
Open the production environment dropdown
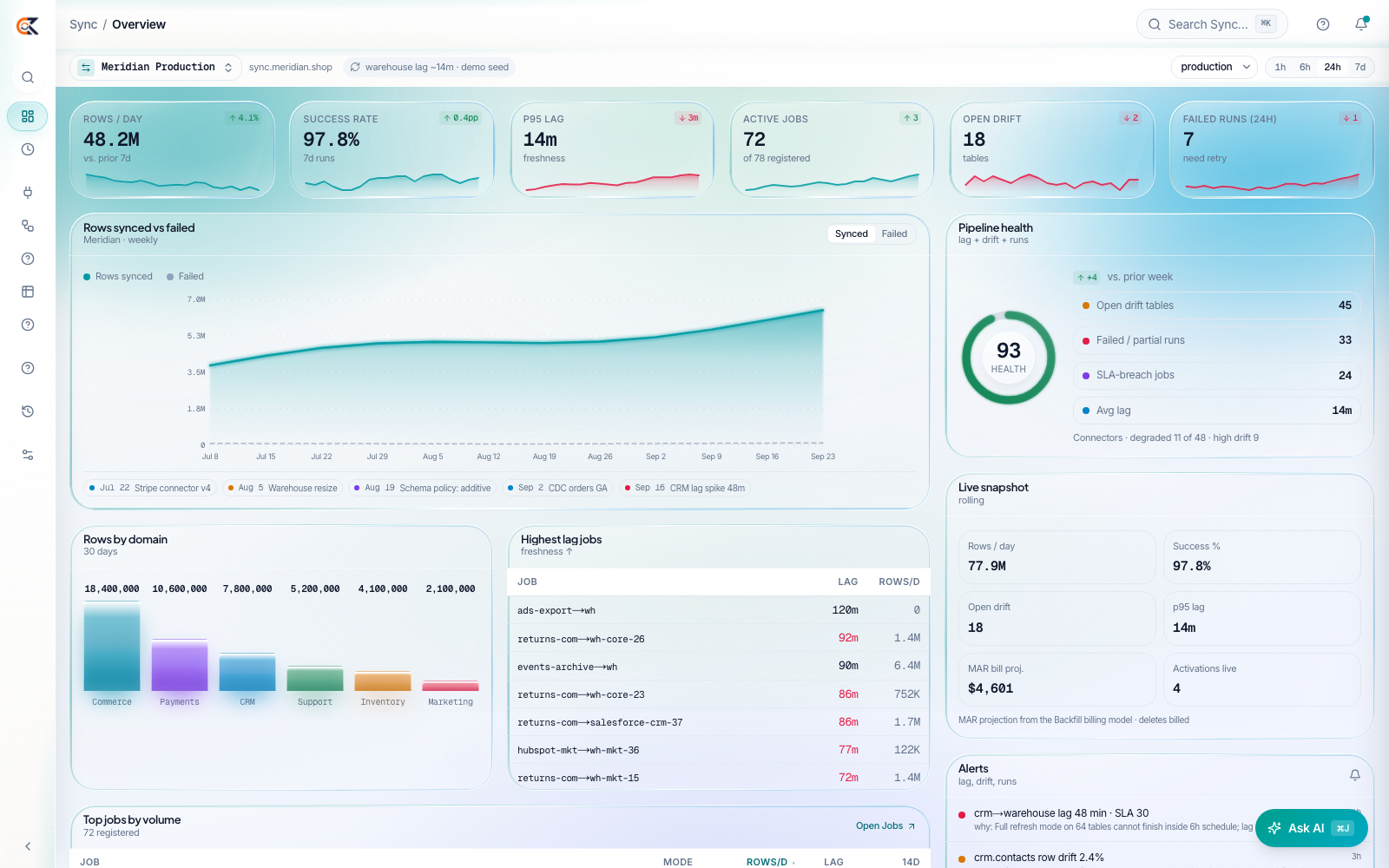click(x=1215, y=68)
